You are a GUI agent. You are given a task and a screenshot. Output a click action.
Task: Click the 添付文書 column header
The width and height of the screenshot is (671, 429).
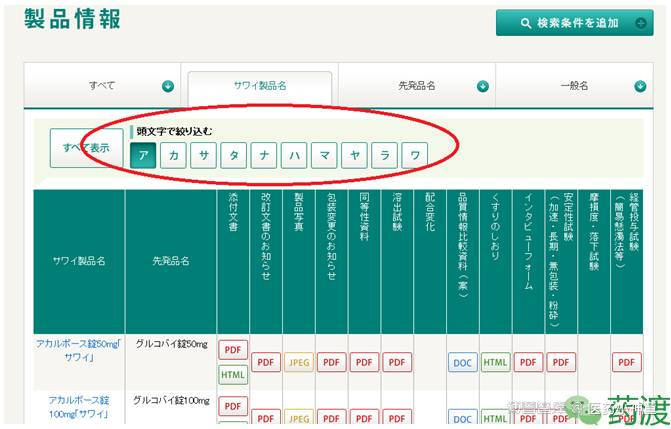point(233,262)
